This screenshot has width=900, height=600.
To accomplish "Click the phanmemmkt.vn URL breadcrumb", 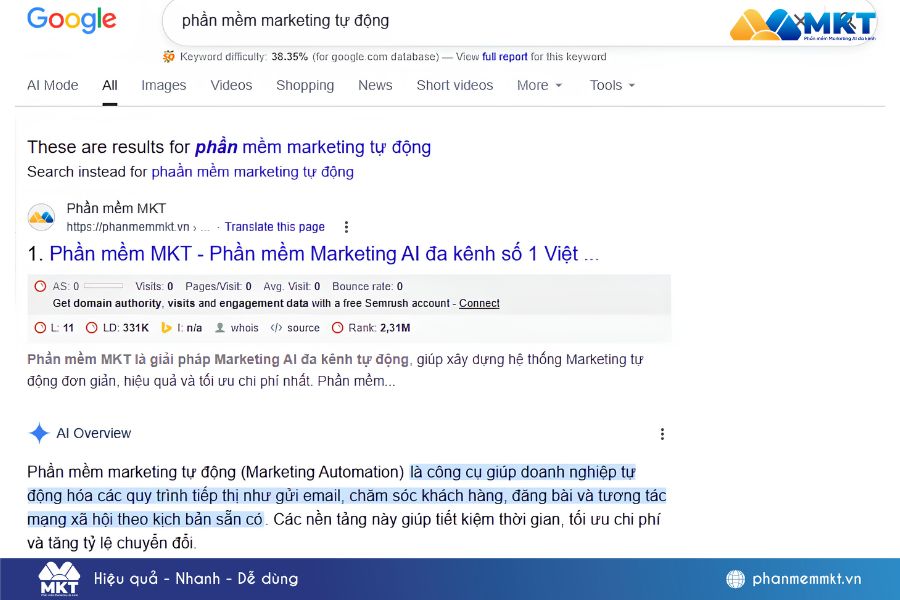I will click(x=138, y=227).
